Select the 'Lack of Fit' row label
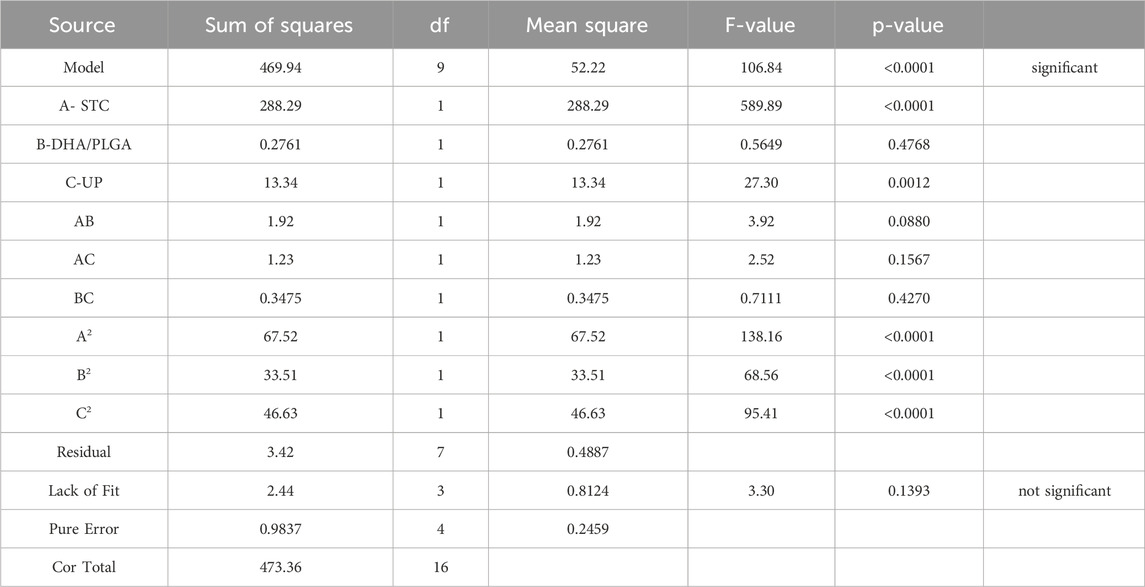This screenshot has height=587, width=1145. point(83,491)
